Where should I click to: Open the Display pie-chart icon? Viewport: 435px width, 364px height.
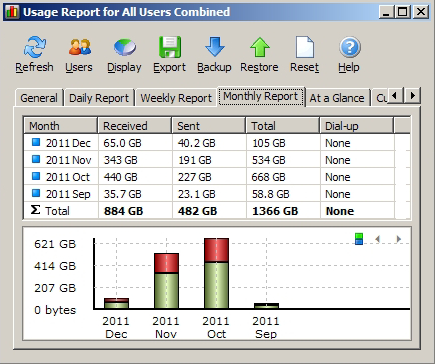[125, 47]
